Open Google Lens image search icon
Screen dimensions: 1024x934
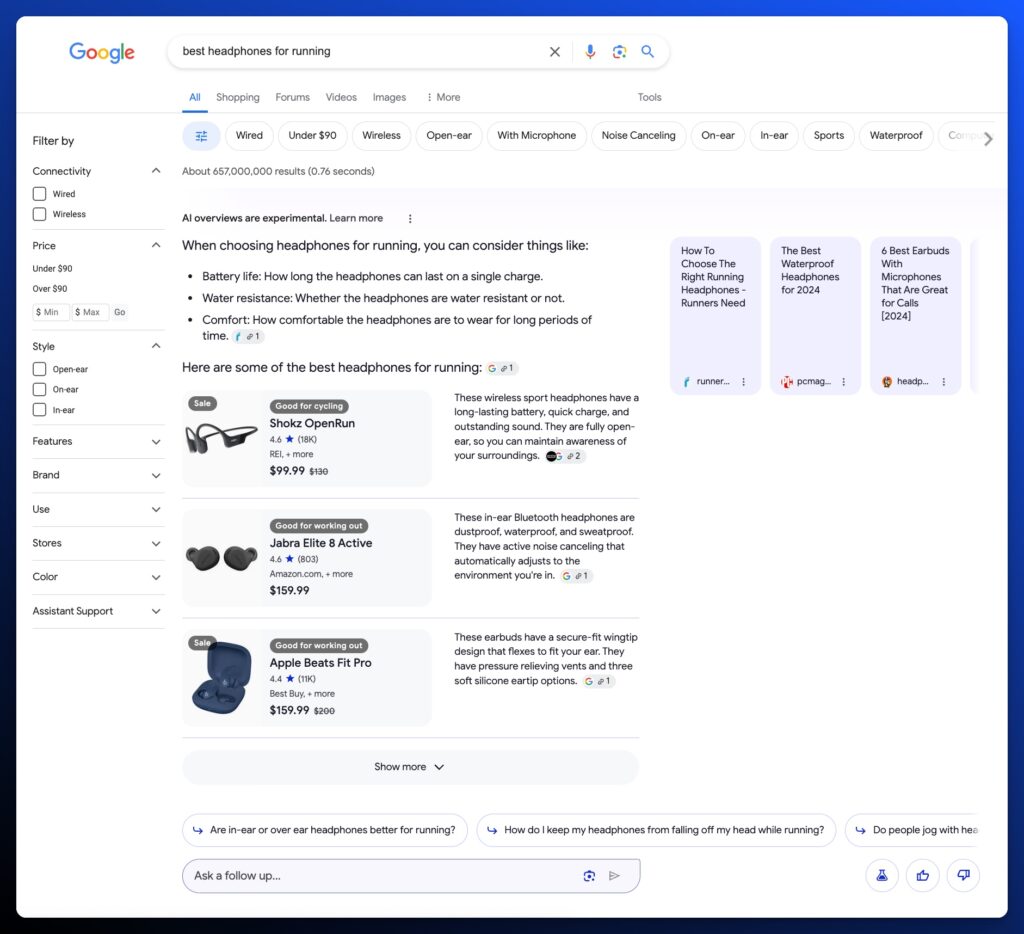(x=619, y=52)
